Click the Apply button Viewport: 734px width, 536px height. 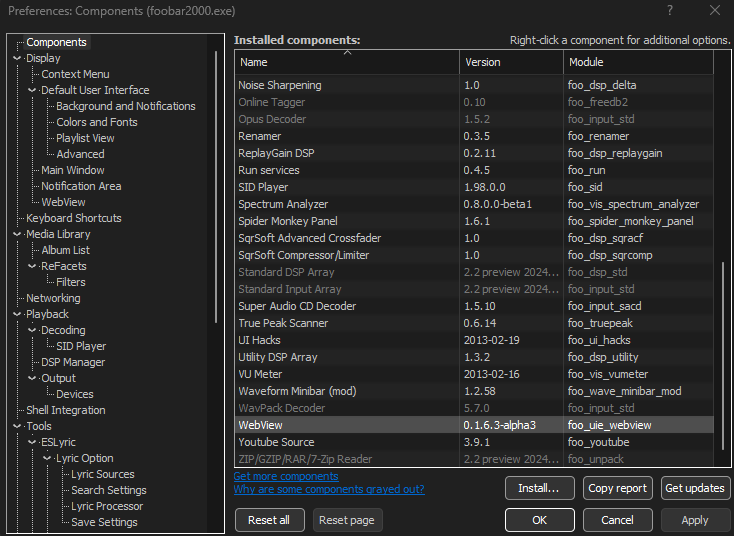695,520
